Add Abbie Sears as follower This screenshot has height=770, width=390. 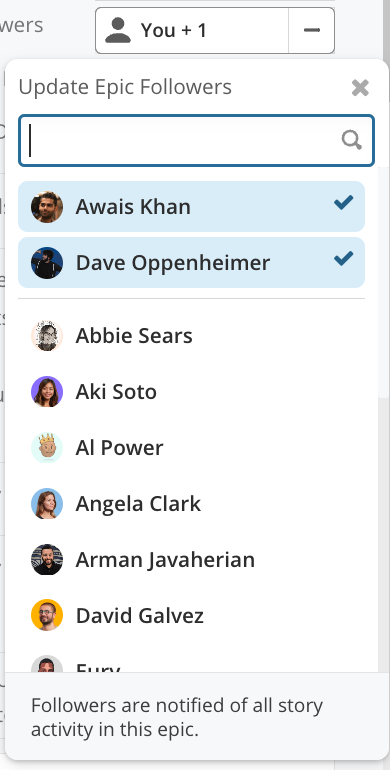[x=192, y=336]
